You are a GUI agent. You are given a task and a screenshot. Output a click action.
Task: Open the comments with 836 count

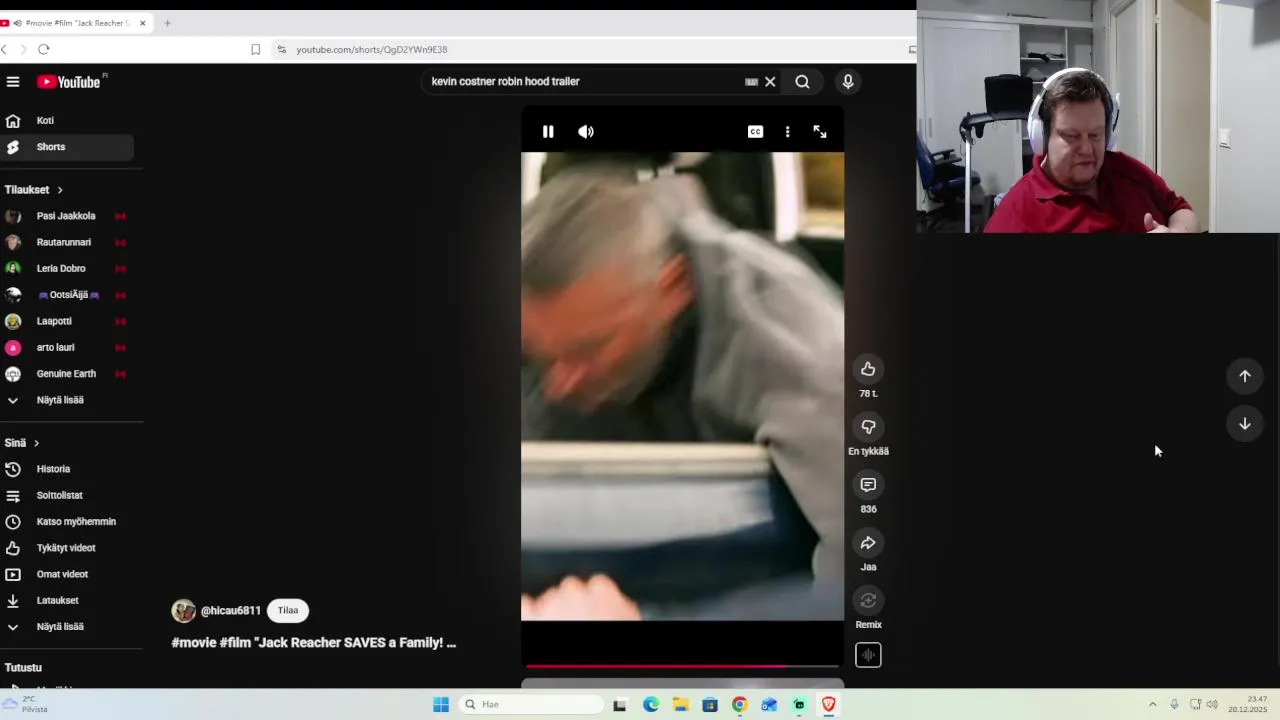click(868, 485)
